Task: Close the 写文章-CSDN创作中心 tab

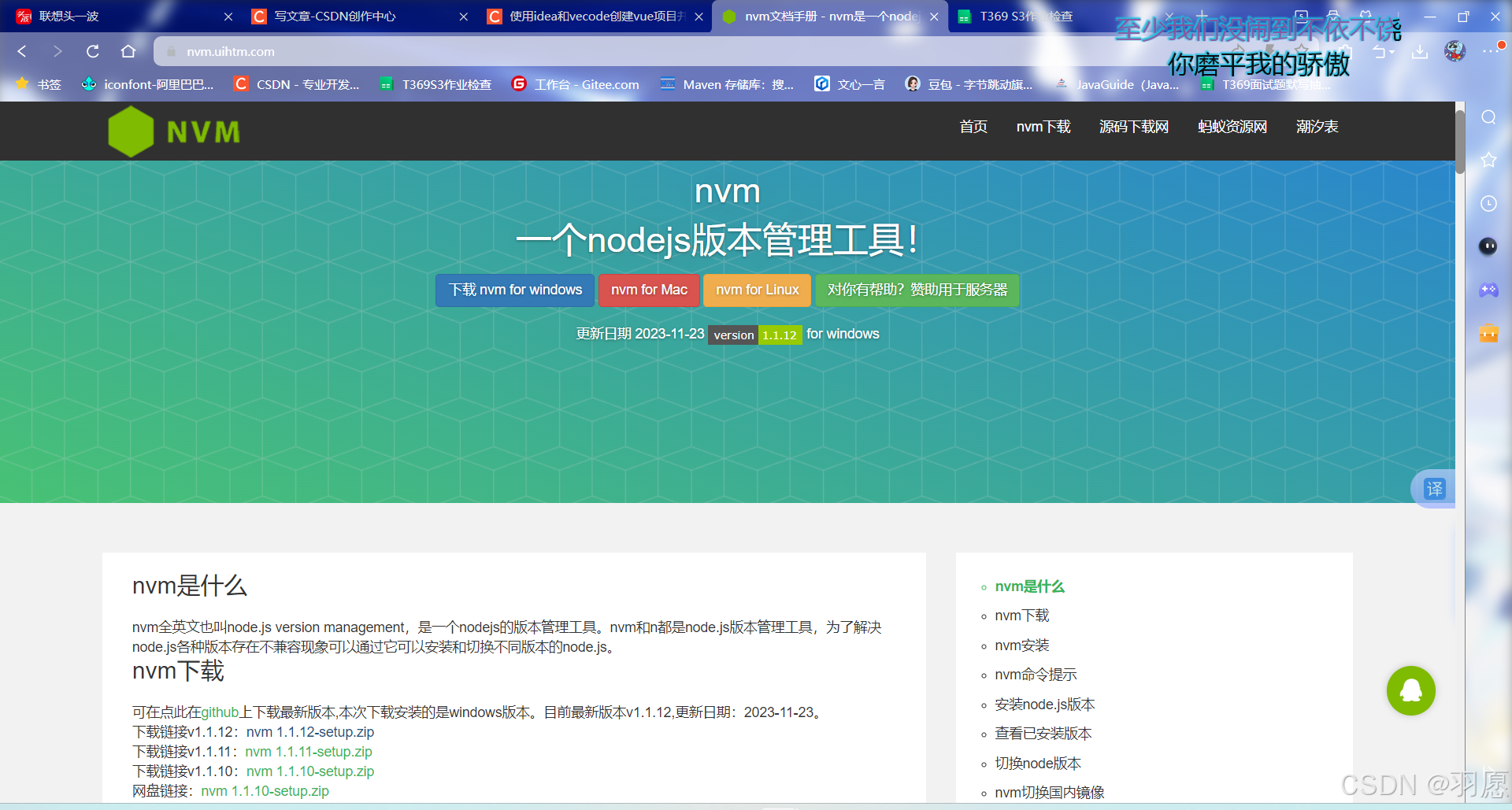Action: [x=464, y=17]
